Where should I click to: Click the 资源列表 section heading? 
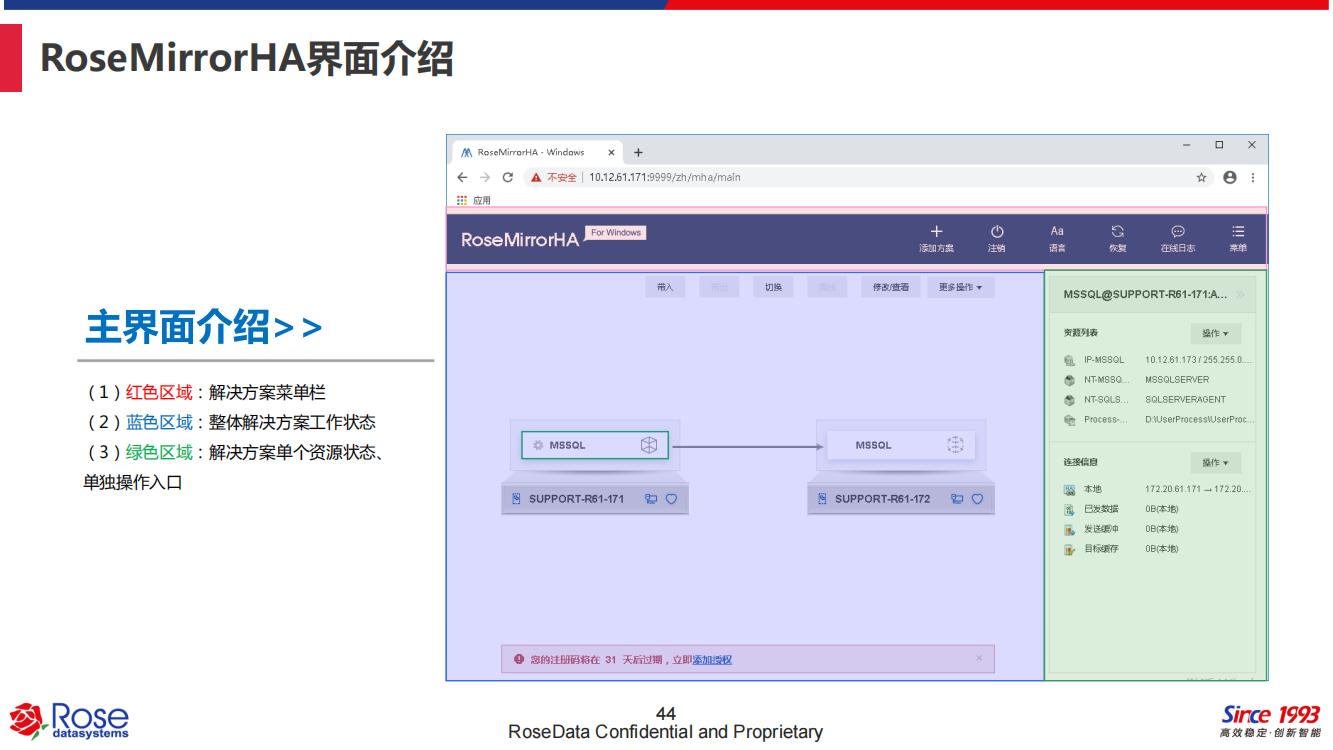[x=1080, y=333]
